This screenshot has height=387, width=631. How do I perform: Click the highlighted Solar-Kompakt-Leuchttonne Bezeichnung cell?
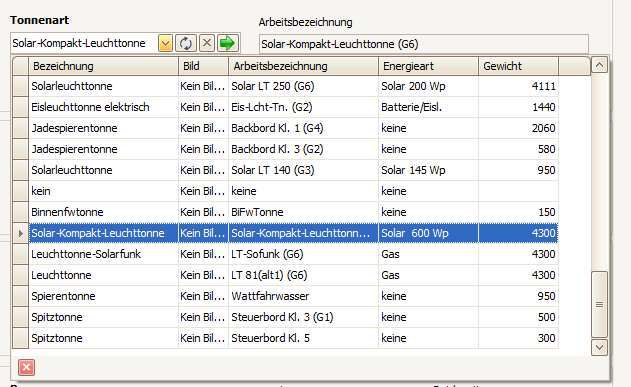click(103, 233)
